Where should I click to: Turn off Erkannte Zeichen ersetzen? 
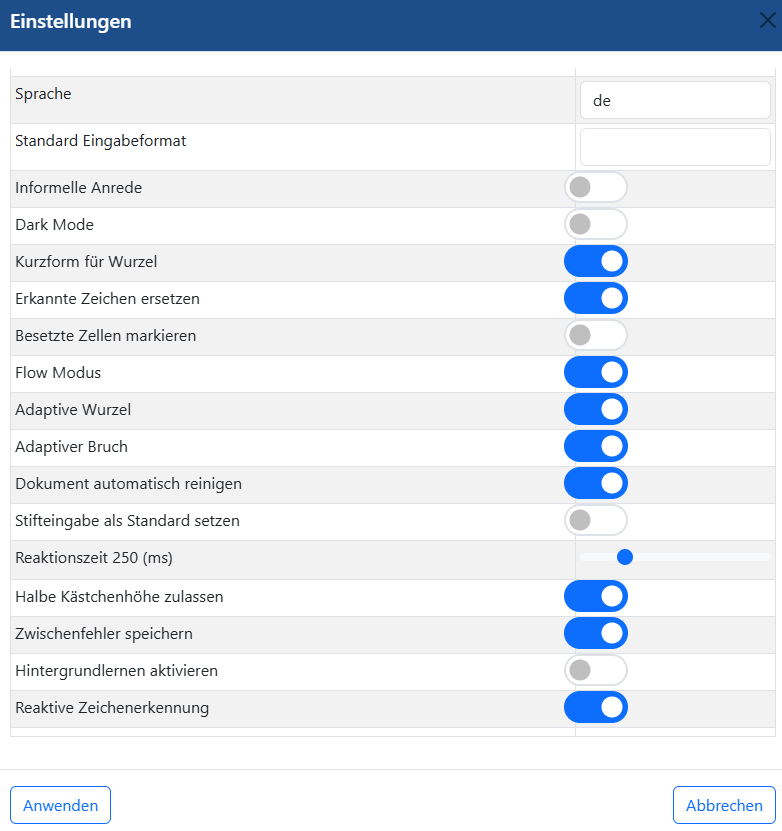596,298
